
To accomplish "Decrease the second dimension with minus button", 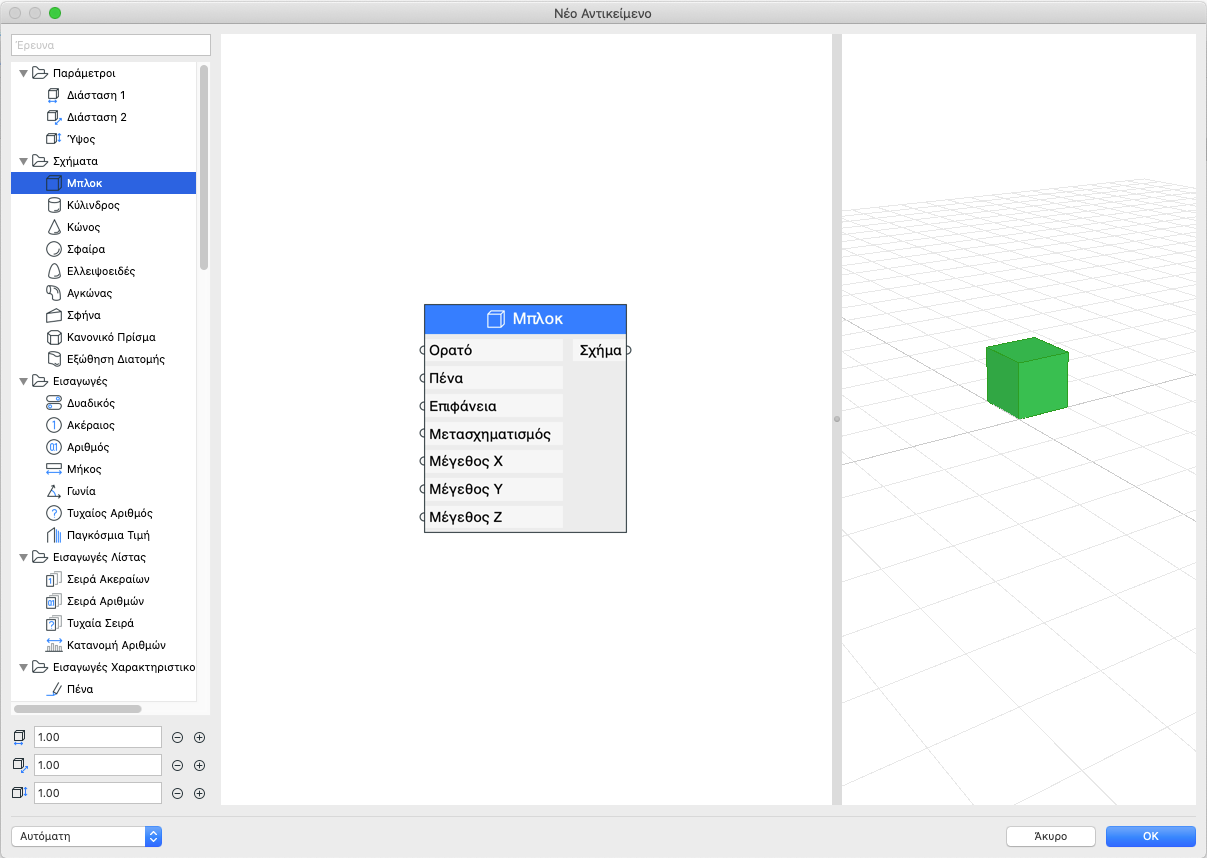I will pyautogui.click(x=177, y=765).
